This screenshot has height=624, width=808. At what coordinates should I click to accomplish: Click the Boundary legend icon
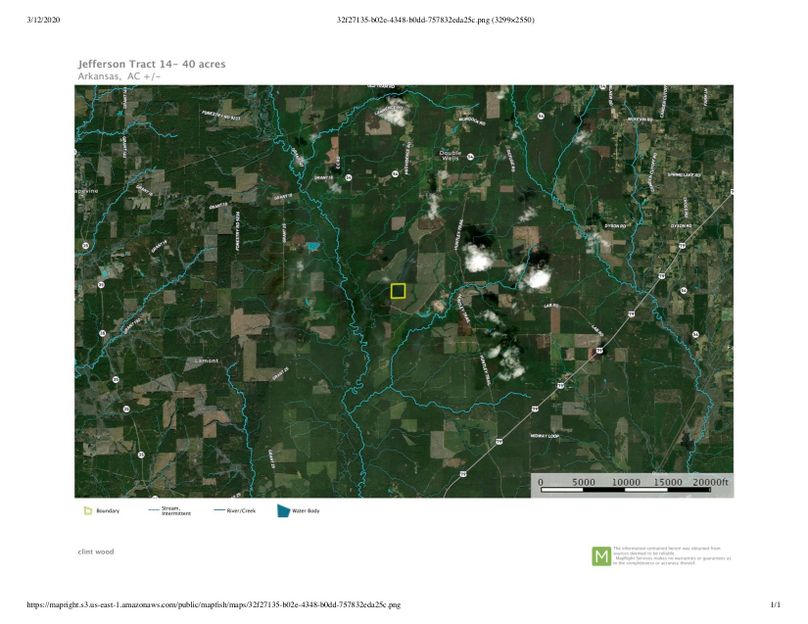(88, 511)
